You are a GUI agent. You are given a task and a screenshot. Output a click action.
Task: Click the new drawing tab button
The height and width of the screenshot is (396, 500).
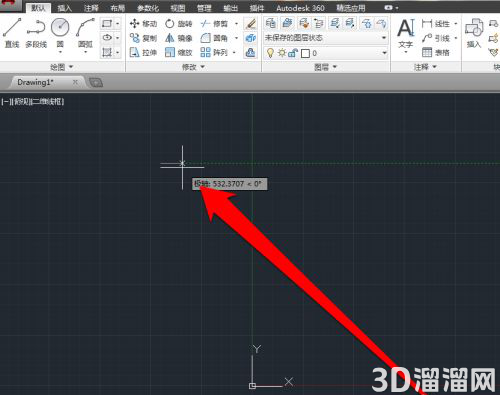pos(96,82)
